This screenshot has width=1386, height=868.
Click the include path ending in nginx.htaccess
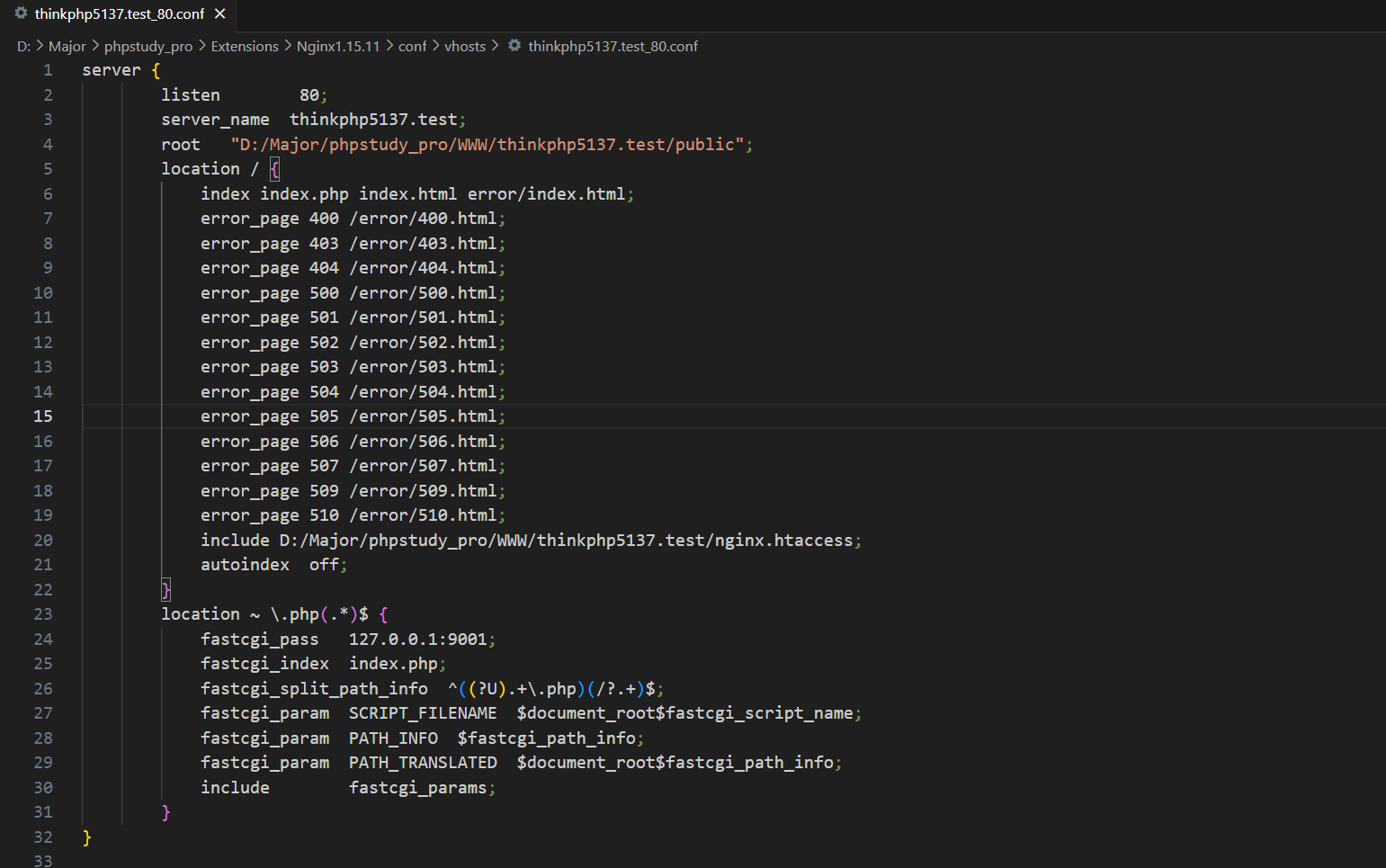566,541
